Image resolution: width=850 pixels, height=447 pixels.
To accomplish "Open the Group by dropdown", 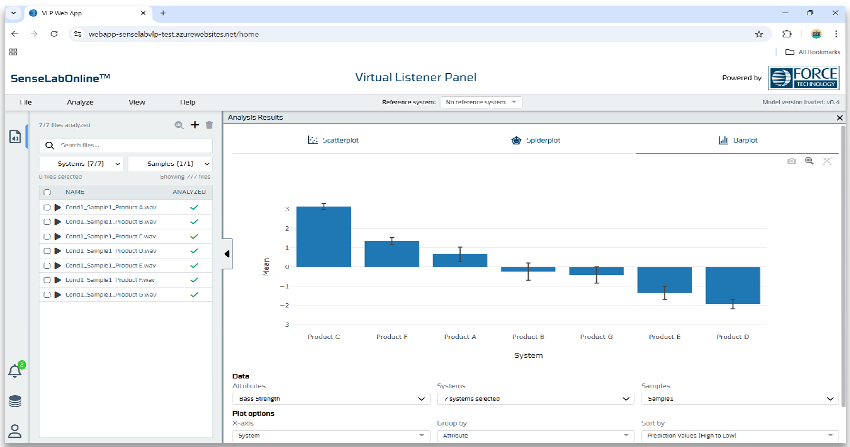I will pyautogui.click(x=536, y=436).
